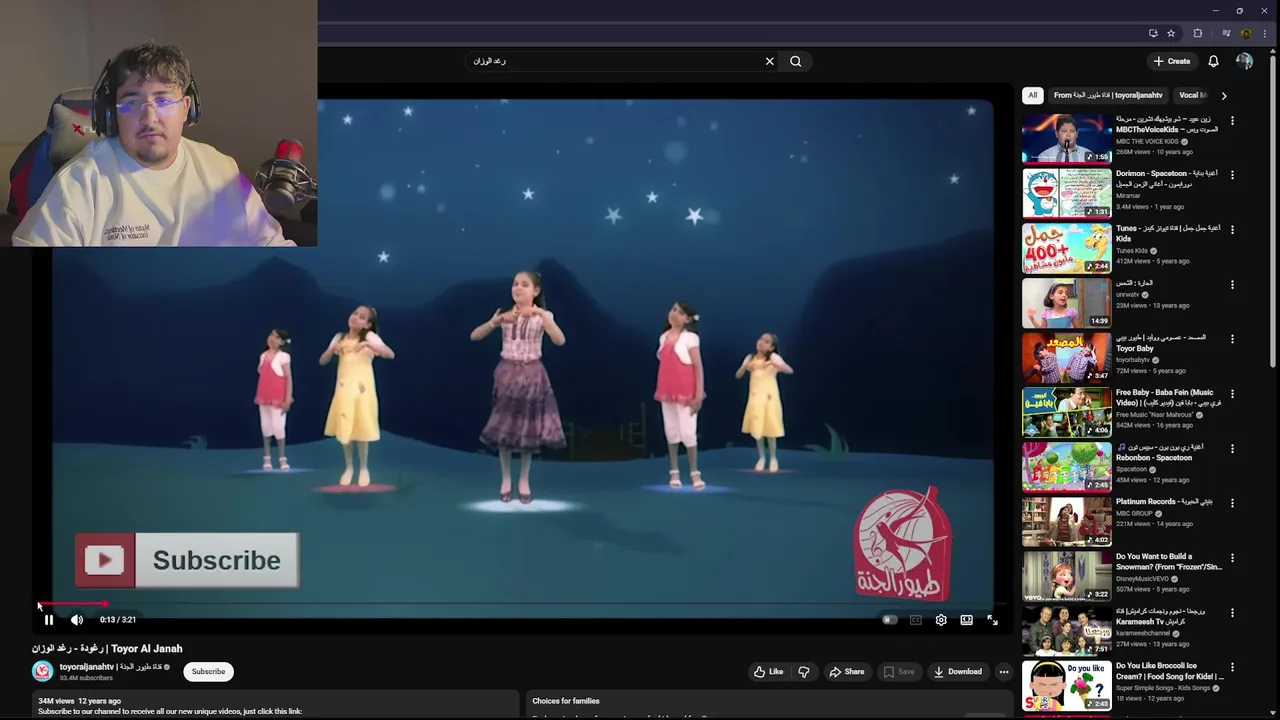Click the YouTube search magnifier button
1280x720 pixels.
pyautogui.click(x=796, y=61)
